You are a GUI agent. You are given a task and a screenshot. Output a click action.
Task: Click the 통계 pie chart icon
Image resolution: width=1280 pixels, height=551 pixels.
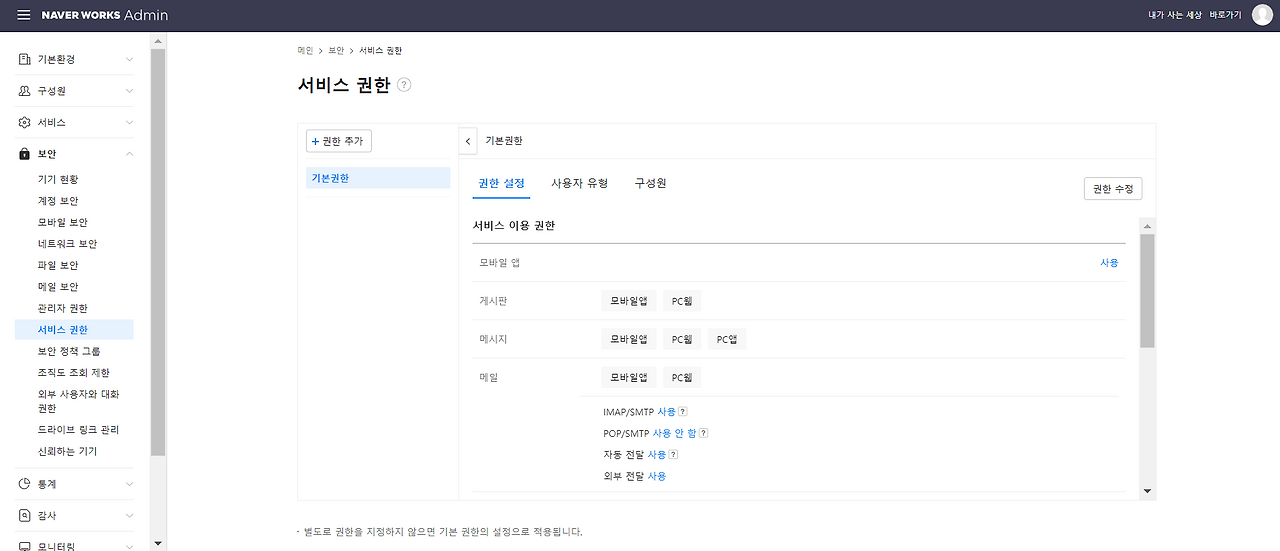(25, 484)
